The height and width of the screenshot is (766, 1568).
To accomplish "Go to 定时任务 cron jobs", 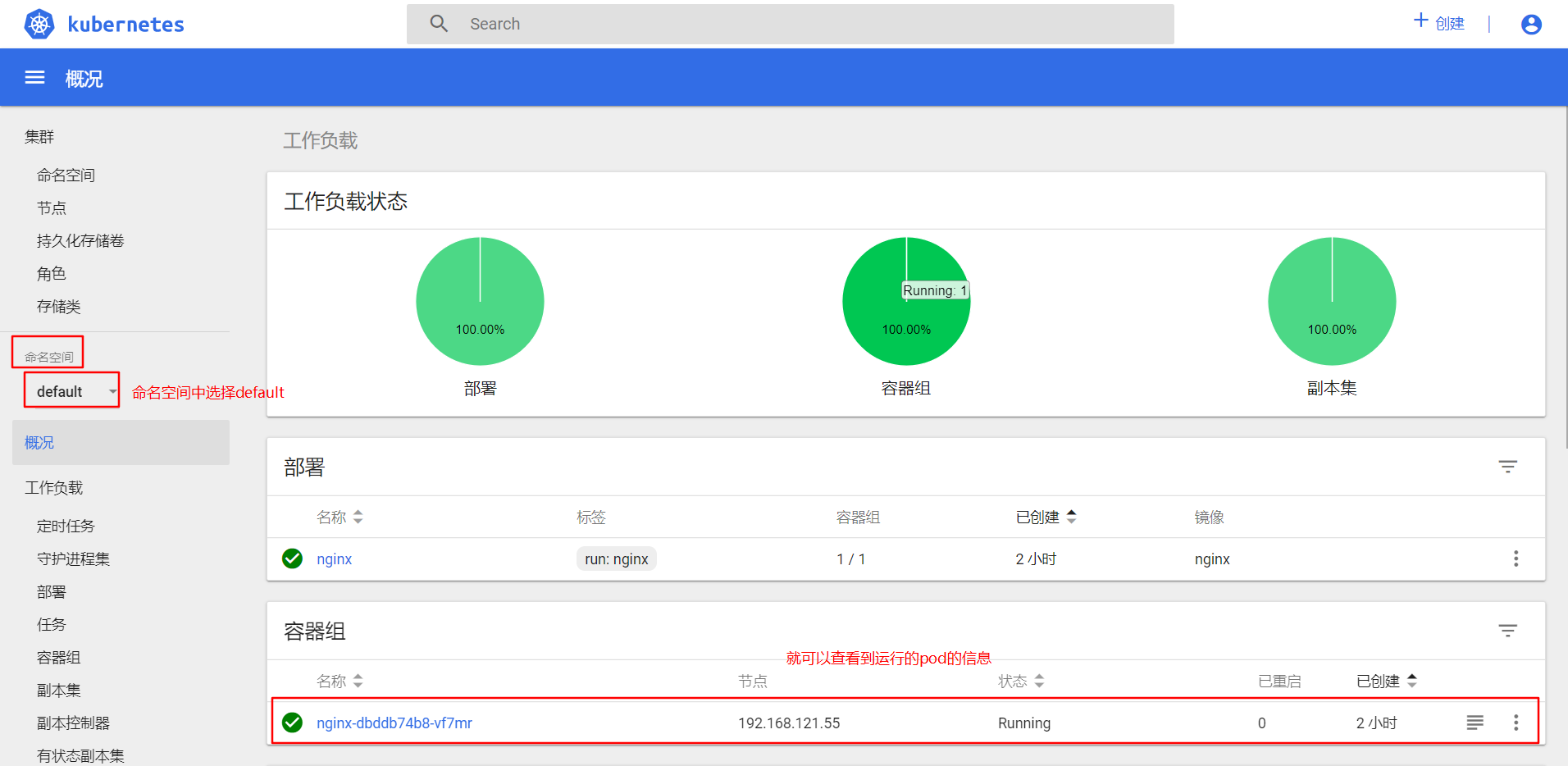I will click(x=66, y=527).
